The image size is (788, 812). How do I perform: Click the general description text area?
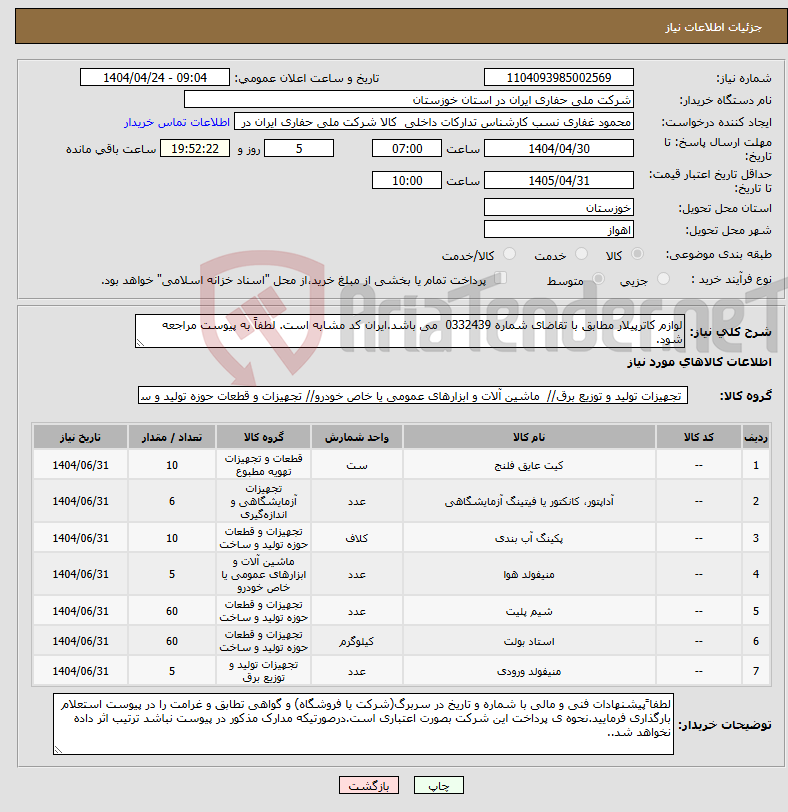[410, 331]
